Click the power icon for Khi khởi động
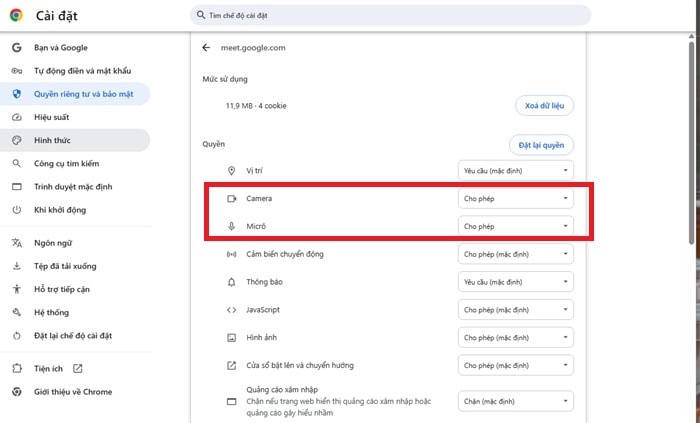The image size is (700, 423). tap(17, 210)
